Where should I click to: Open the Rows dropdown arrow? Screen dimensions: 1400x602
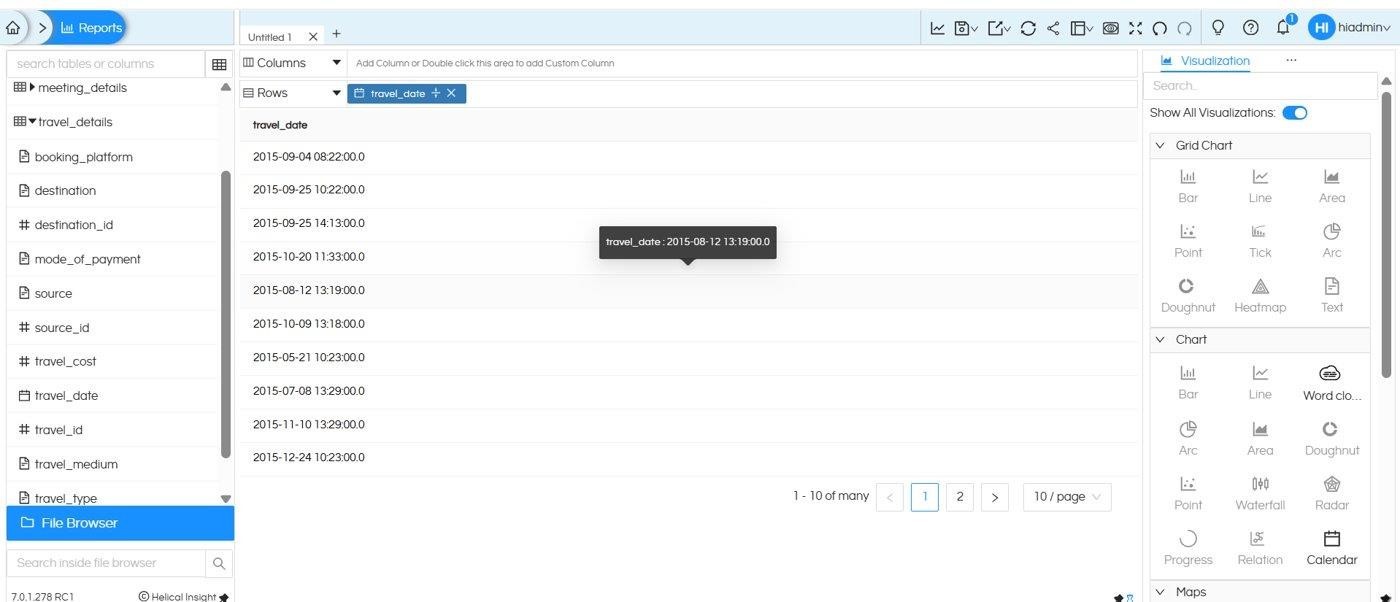tap(337, 93)
